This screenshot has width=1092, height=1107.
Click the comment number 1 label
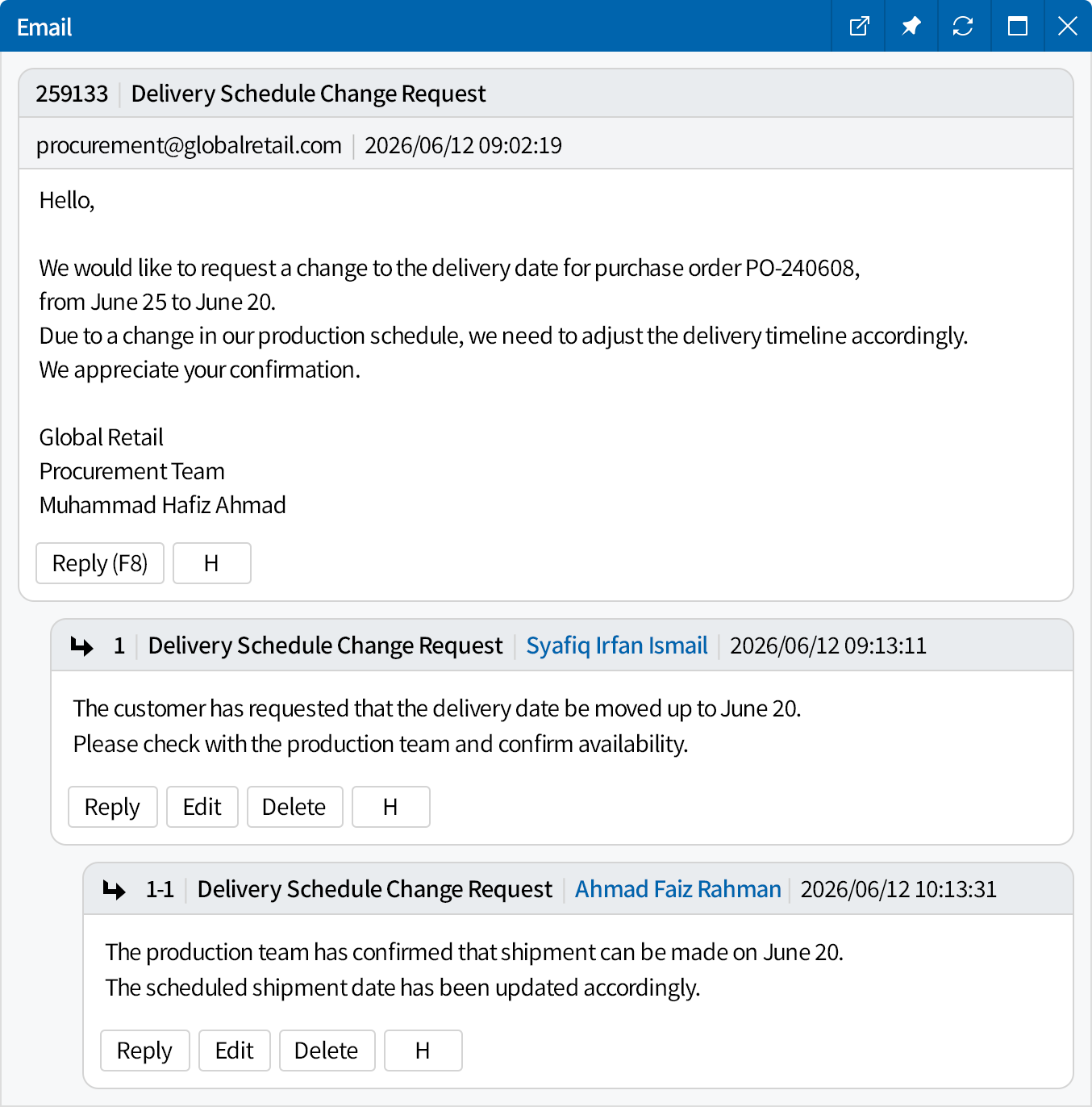(x=119, y=645)
